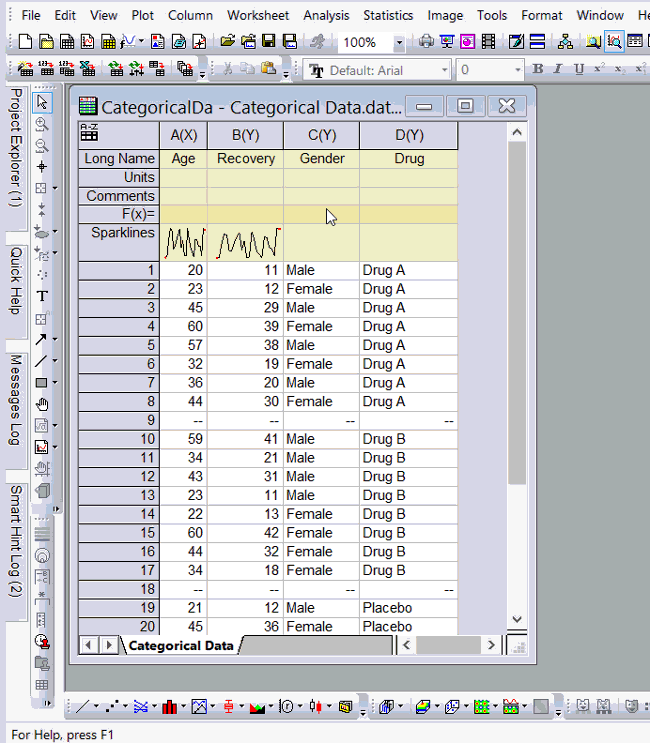Open the Default: Arial font dropdown
Viewport: 650px width, 743px height.
pos(444,70)
